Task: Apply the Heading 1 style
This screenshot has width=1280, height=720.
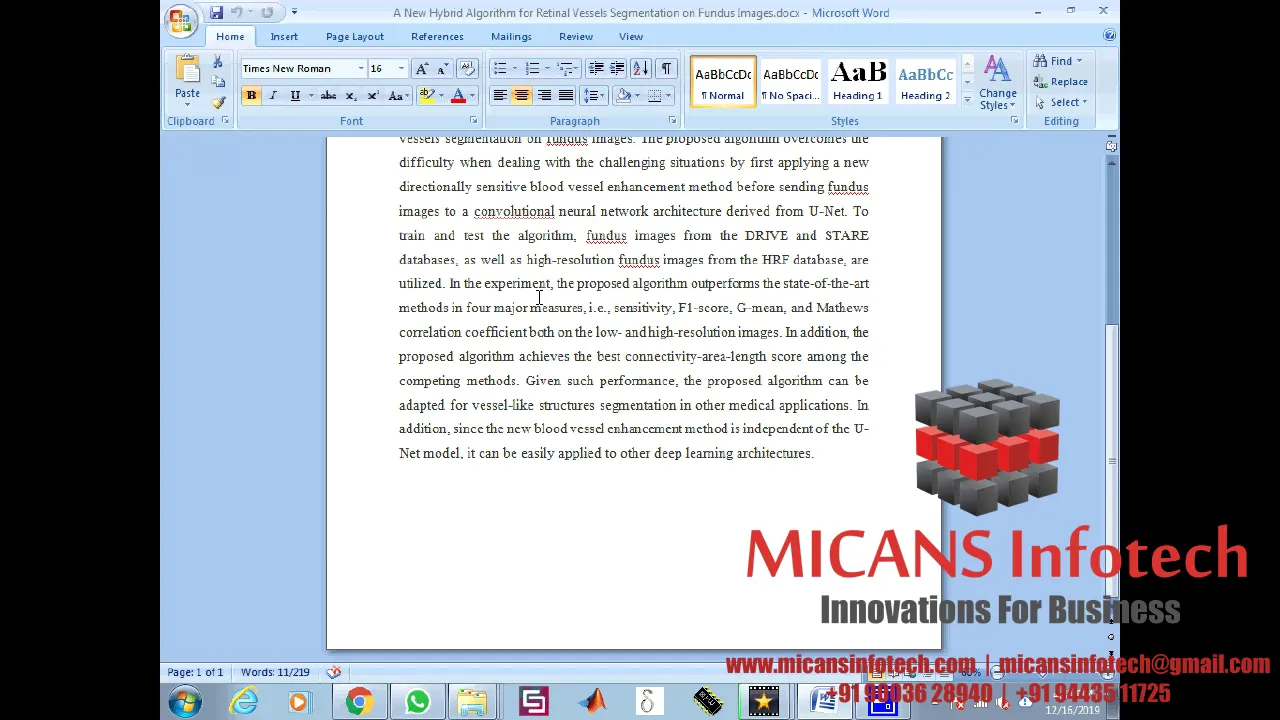Action: (857, 81)
